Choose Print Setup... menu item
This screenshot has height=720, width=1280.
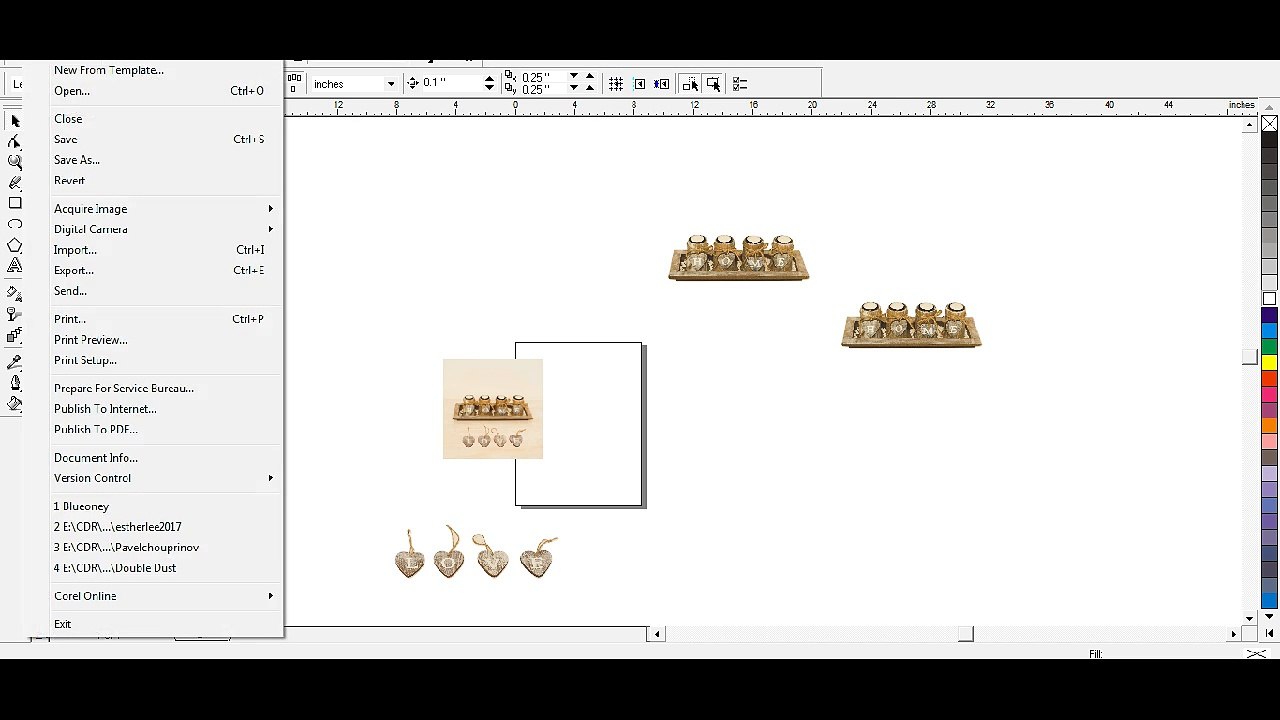(163, 360)
